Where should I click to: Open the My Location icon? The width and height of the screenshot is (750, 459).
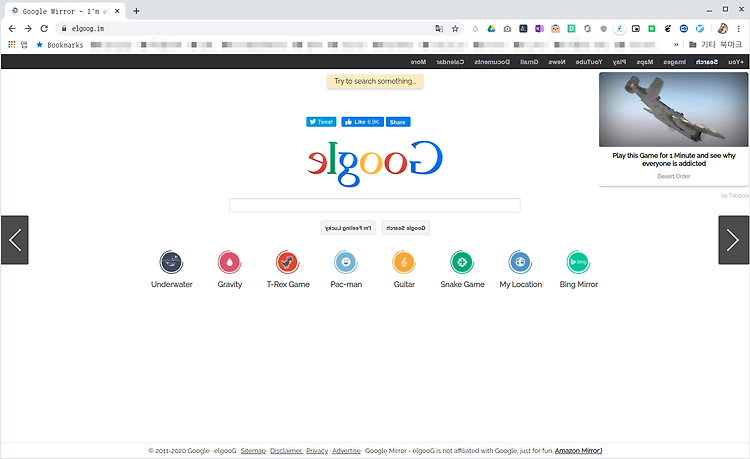(x=520, y=262)
